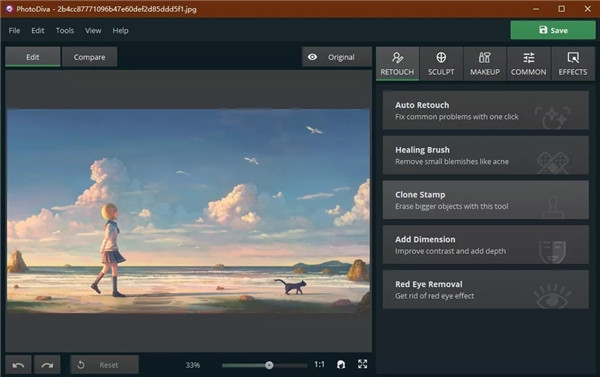Screen dimensions: 600x377
Task: Open the Makeup tab
Action: point(485,64)
